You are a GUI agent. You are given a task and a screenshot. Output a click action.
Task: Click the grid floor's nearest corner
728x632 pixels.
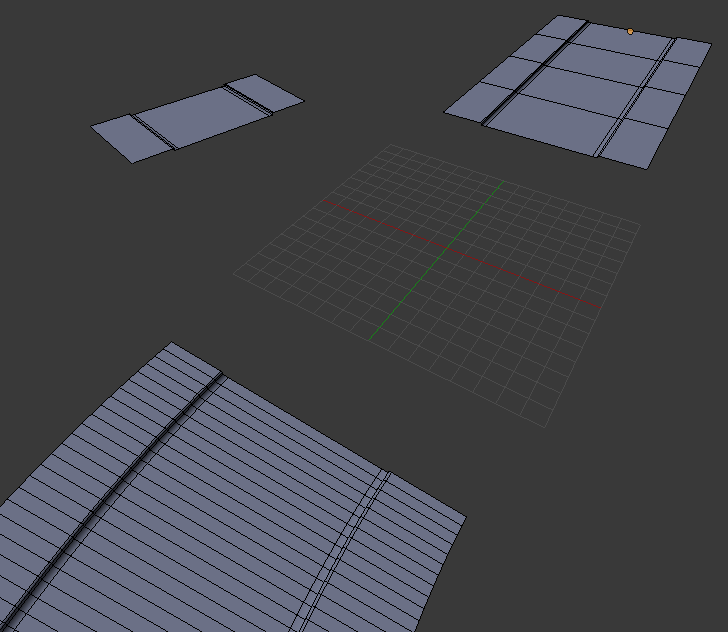[x=545, y=426]
